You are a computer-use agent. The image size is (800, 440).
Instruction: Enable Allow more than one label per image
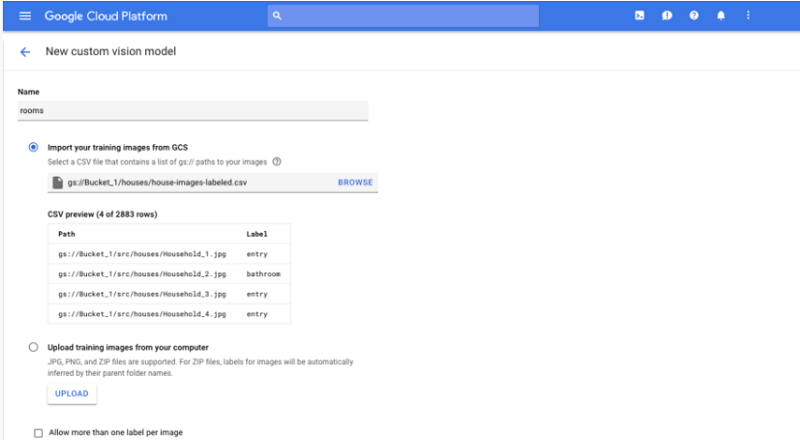tap(39, 433)
